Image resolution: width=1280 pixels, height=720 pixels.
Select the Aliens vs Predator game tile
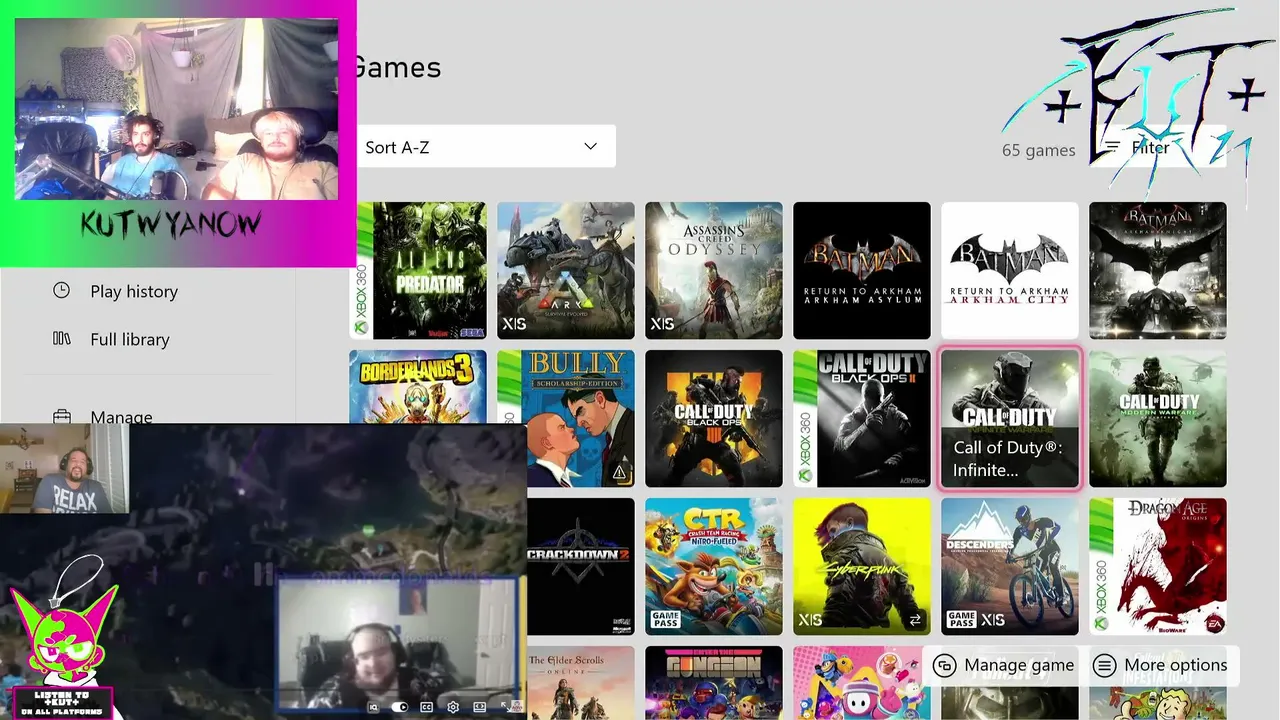[418, 270]
